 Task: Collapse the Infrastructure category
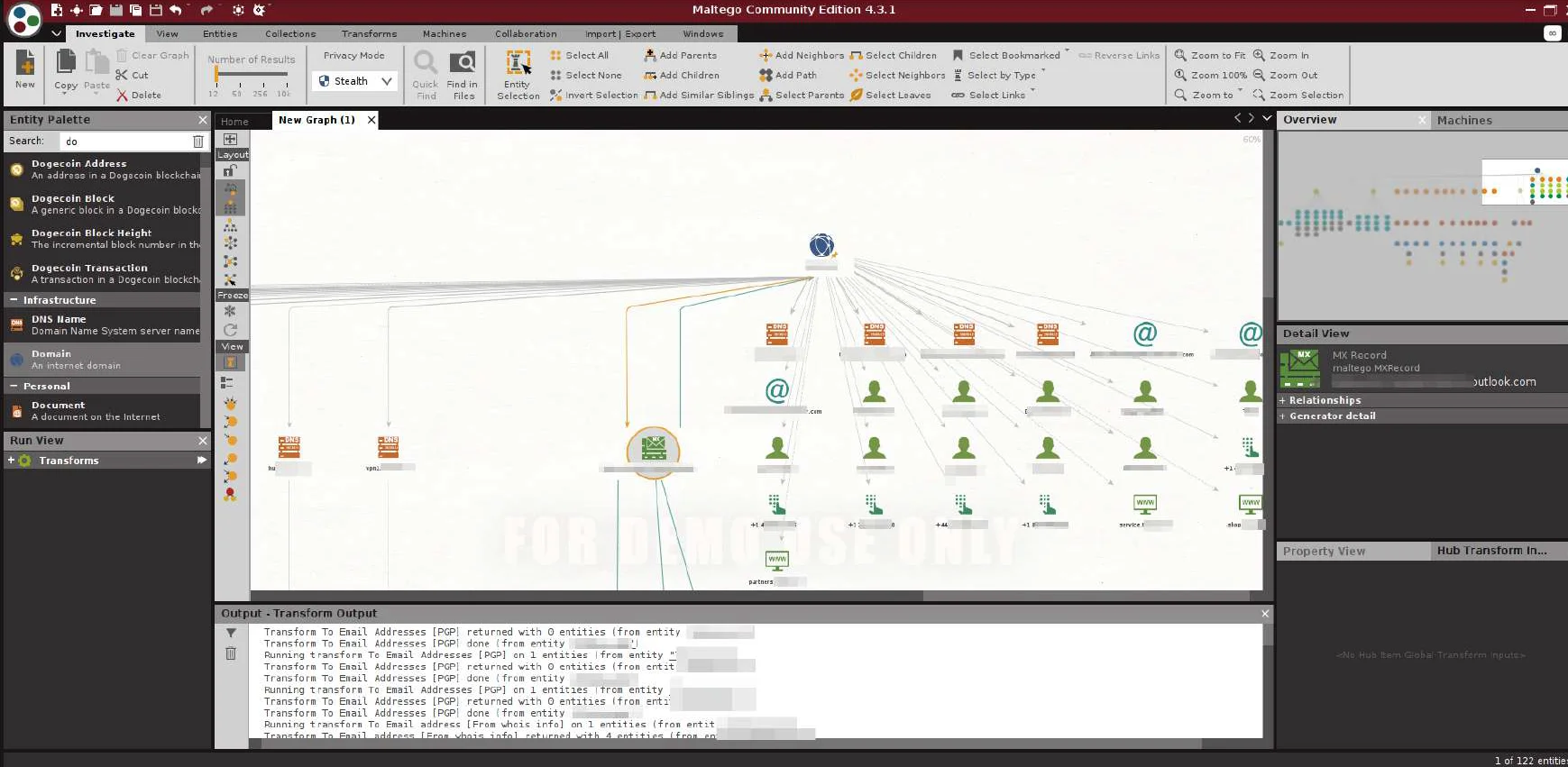(x=14, y=300)
